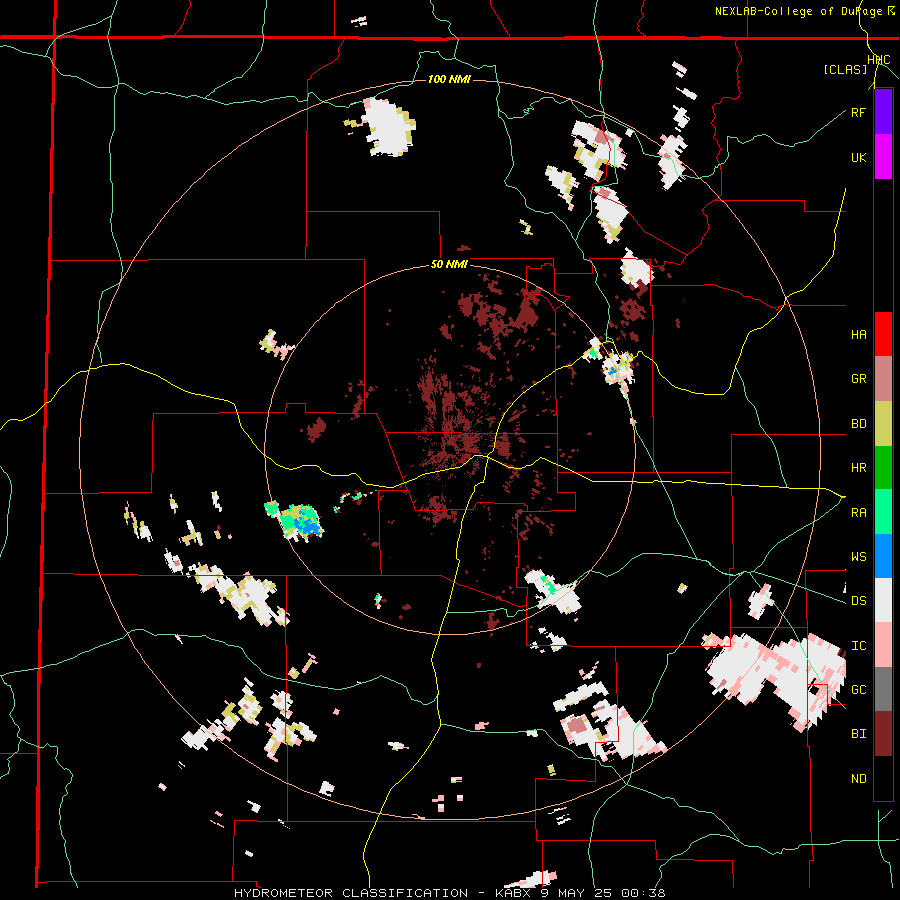The image size is (900, 900).
Task: Click the BD legend label
Action: (858, 424)
